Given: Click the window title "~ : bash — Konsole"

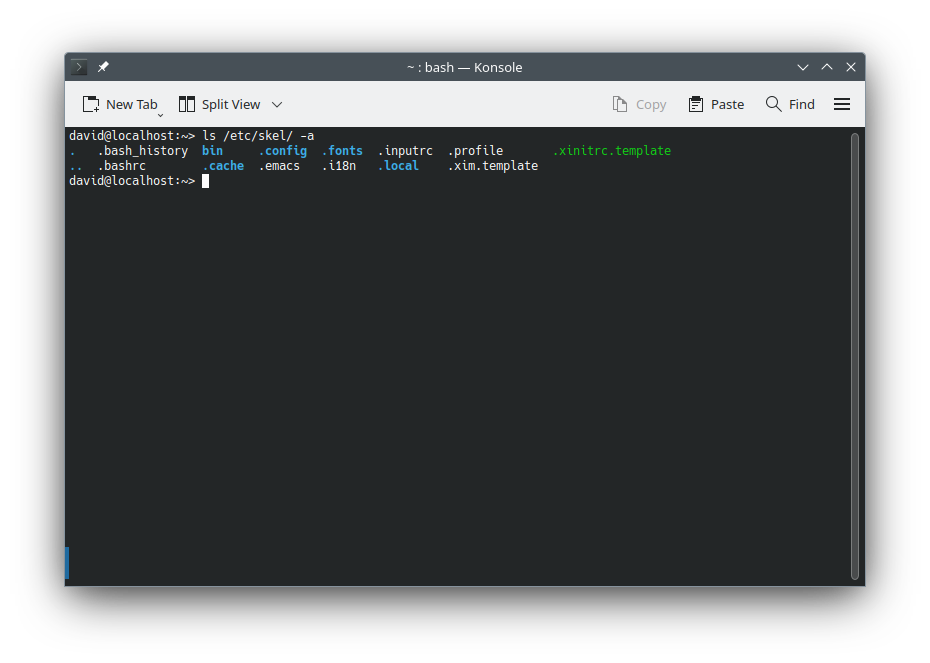Looking at the screenshot, I should pos(464,67).
